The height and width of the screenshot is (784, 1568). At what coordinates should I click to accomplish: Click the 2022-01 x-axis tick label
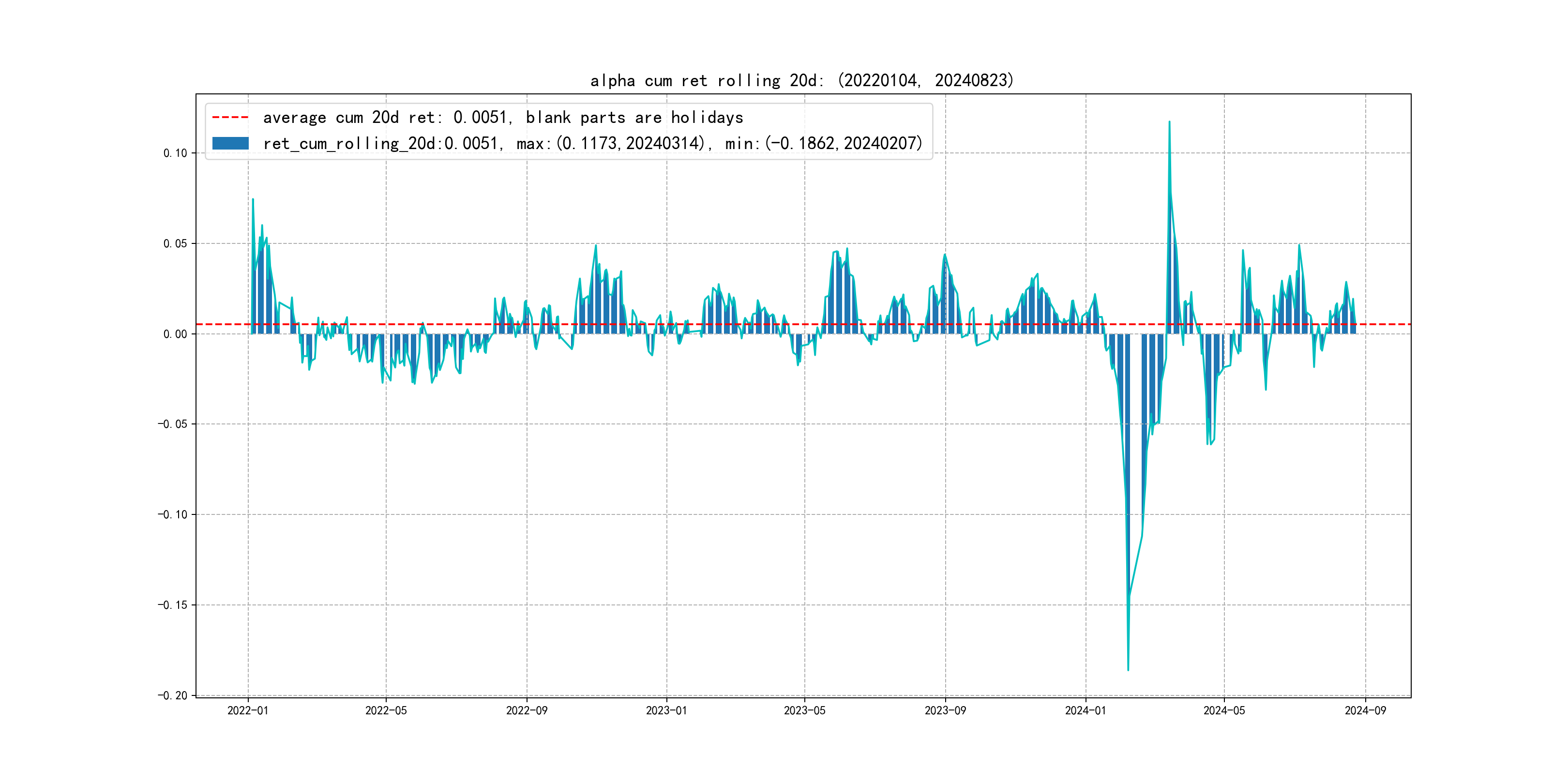tap(248, 710)
